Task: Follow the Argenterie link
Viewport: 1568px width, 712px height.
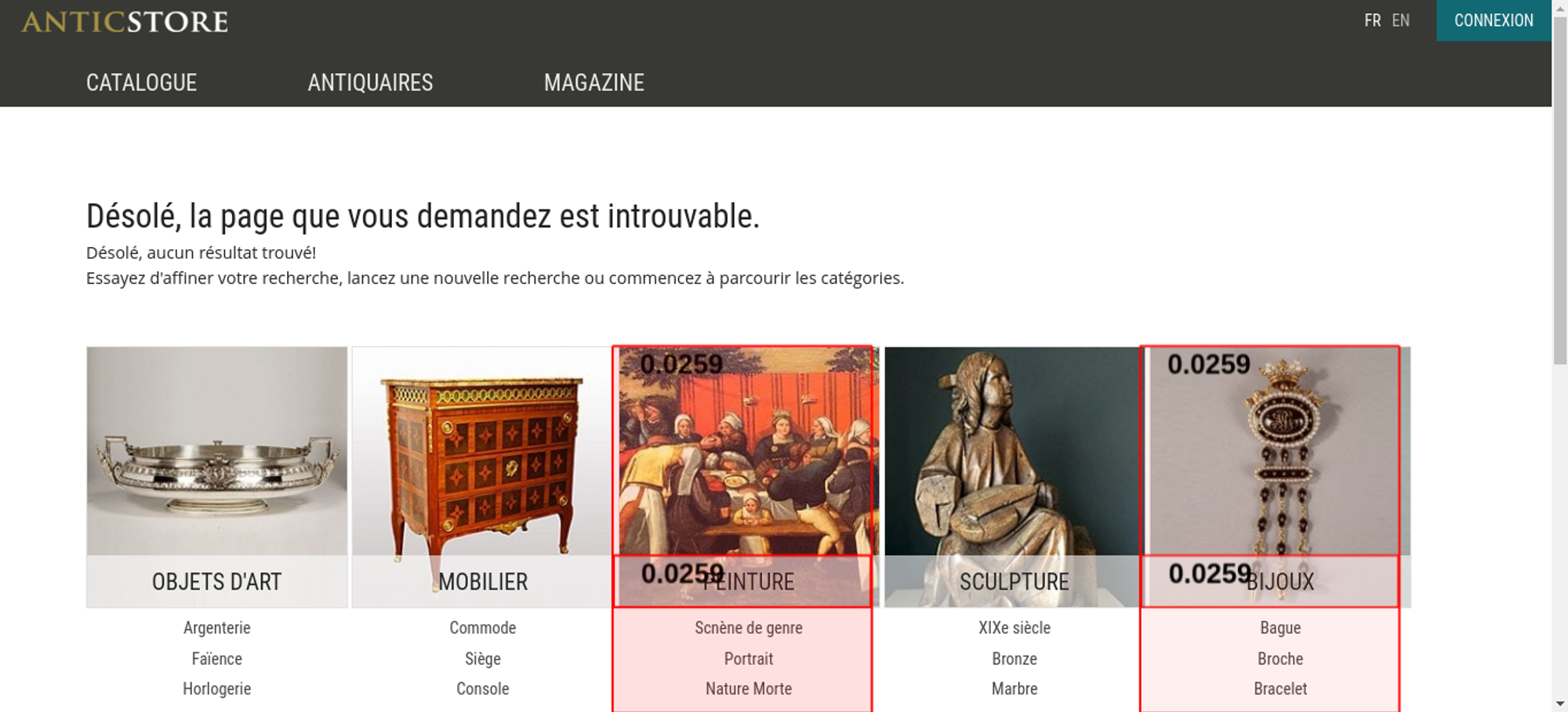Action: (217, 628)
